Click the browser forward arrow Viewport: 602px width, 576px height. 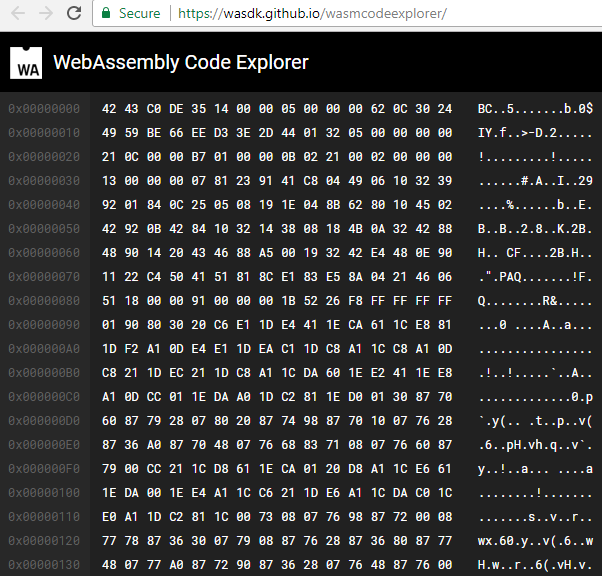[x=45, y=14]
